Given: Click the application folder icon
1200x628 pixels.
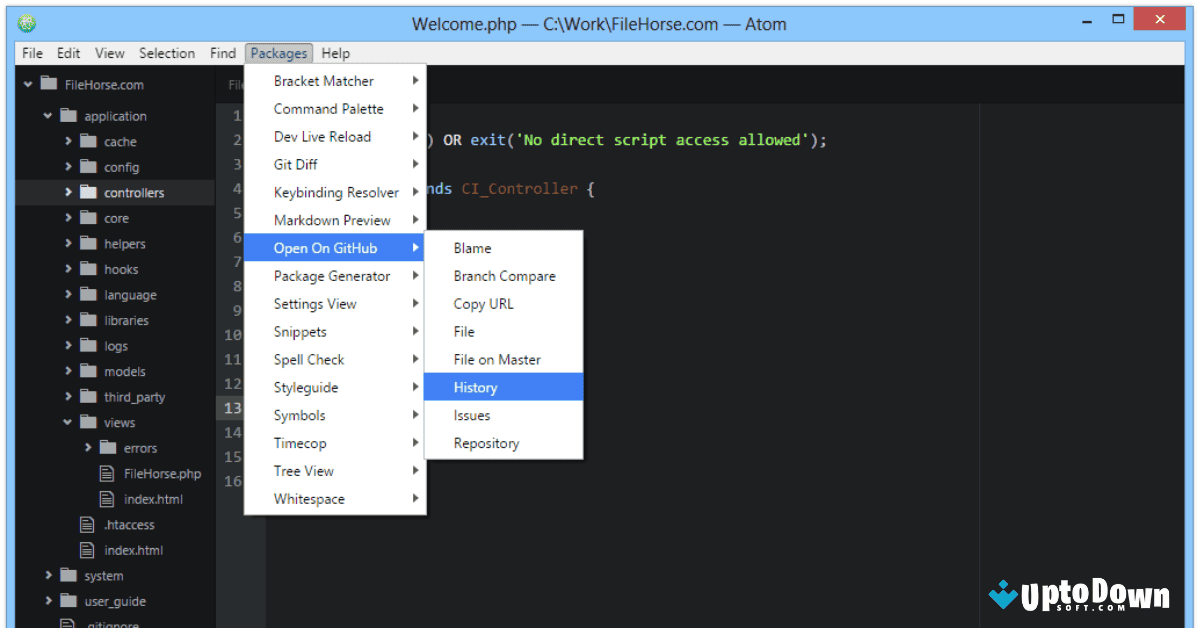Looking at the screenshot, I should pyautogui.click(x=70, y=115).
